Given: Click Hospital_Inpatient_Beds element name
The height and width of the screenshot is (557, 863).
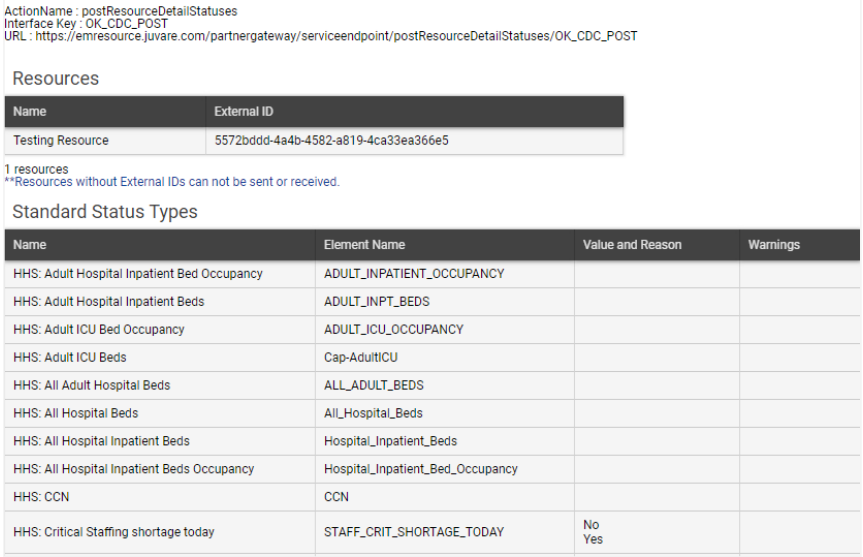Looking at the screenshot, I should (390, 441).
